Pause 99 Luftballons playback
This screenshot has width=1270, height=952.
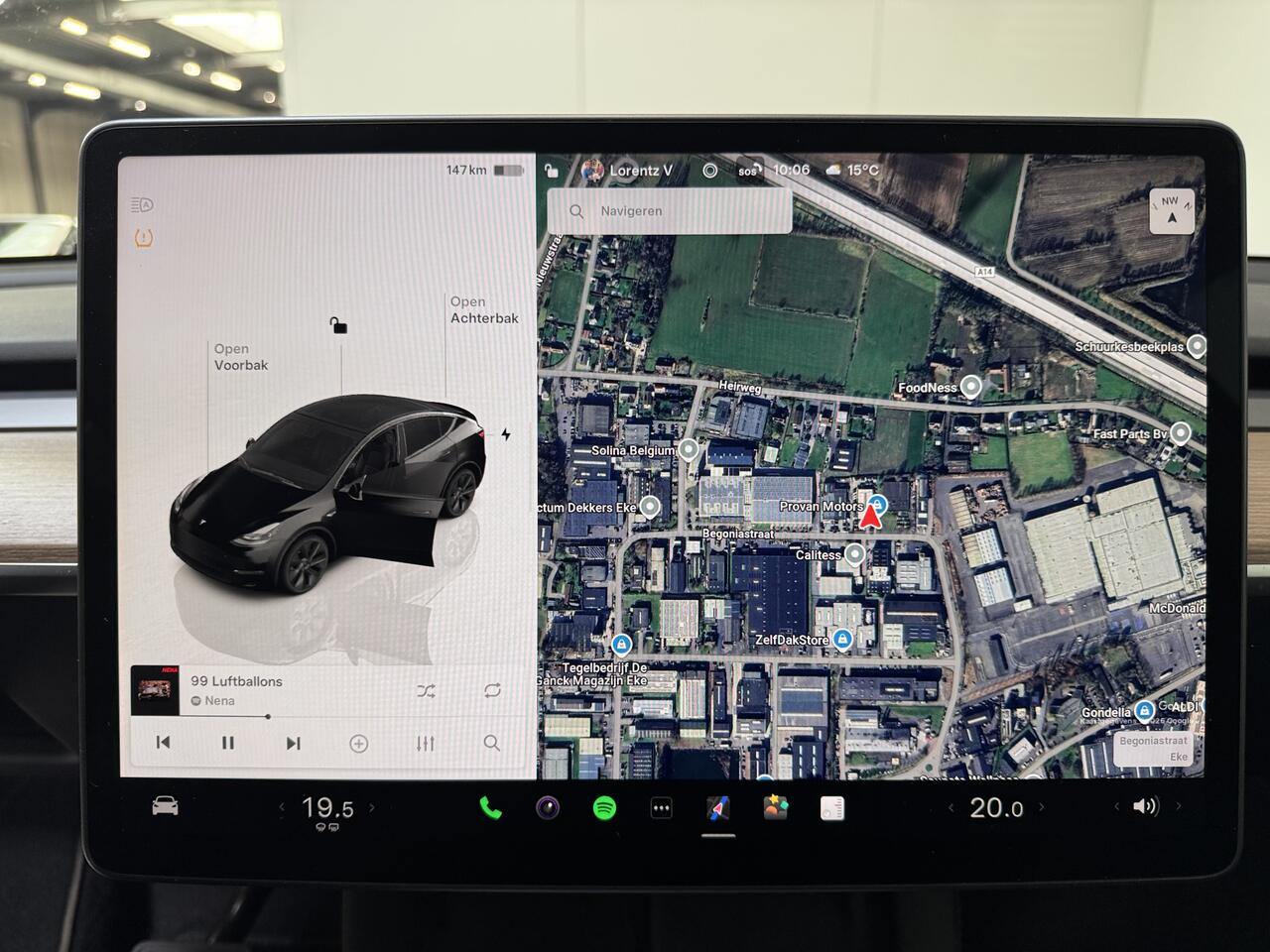click(x=228, y=743)
